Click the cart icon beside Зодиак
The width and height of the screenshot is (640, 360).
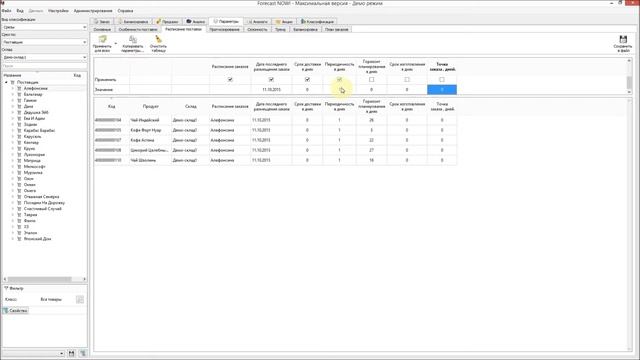19,124
